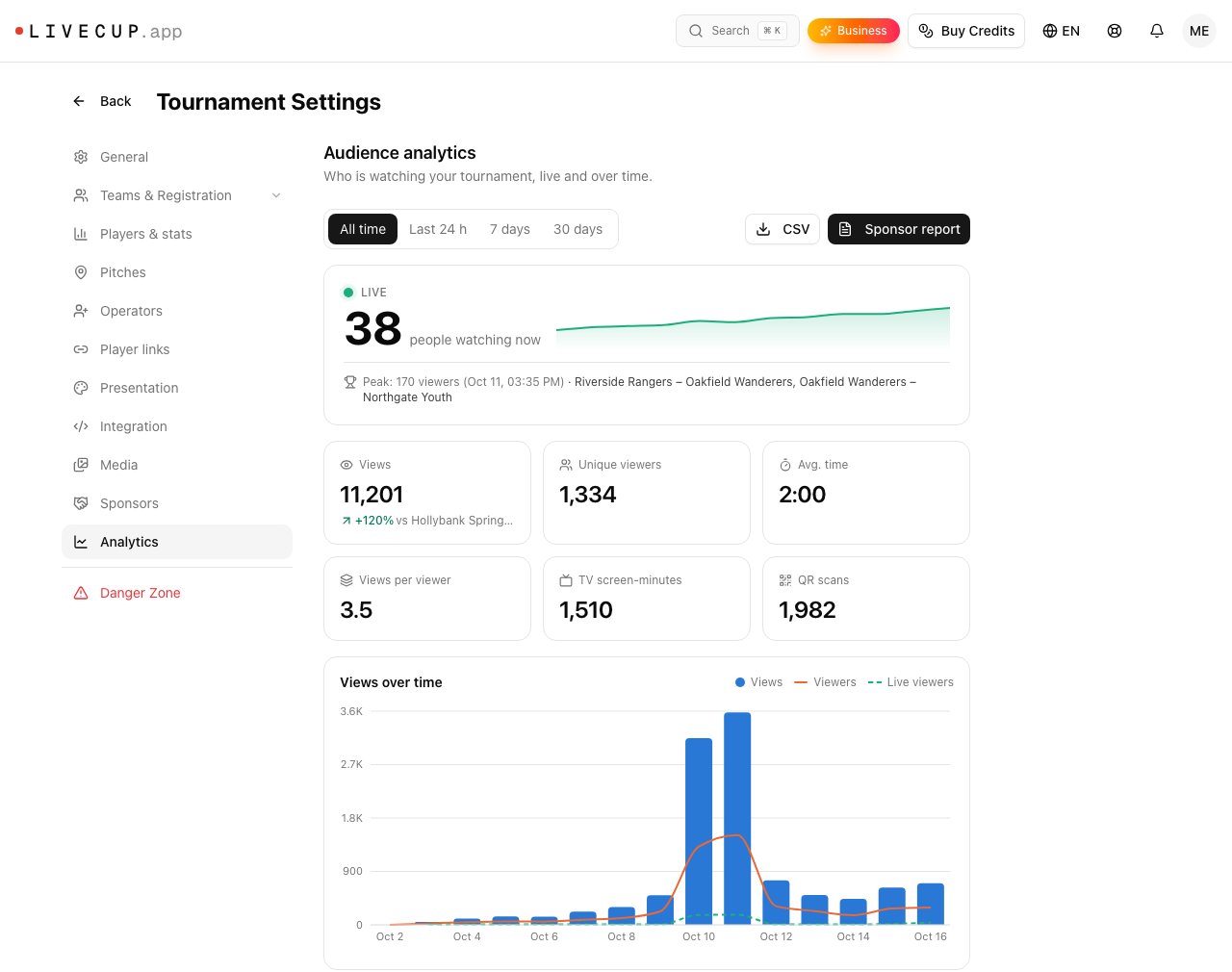Open Analytics in the sidebar
The width and height of the screenshot is (1232, 972).
[x=177, y=542]
